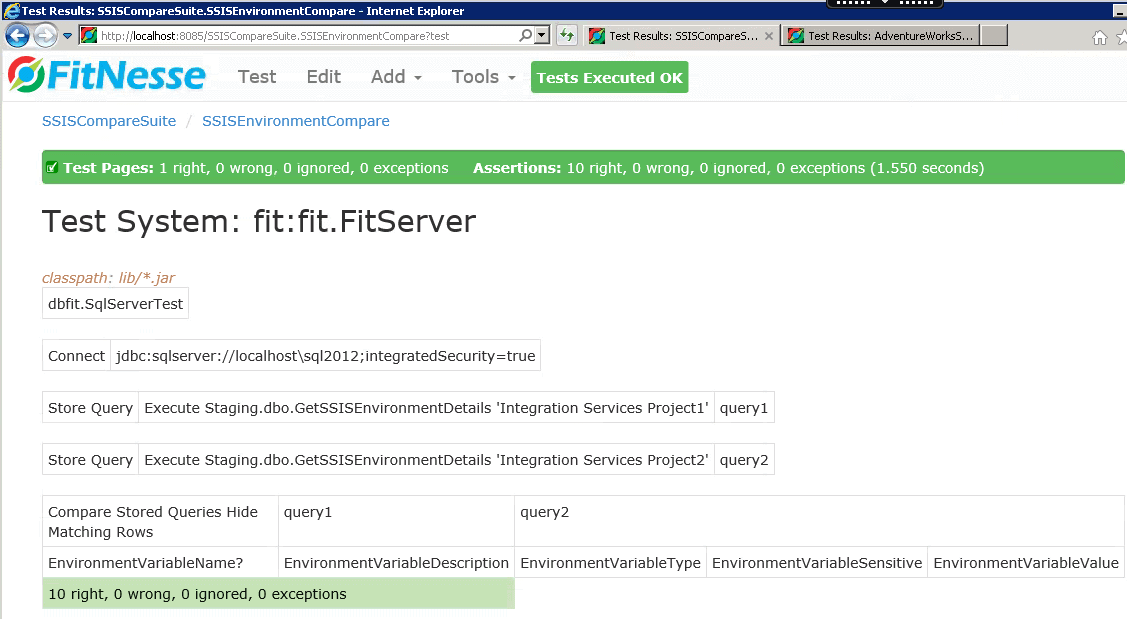The height and width of the screenshot is (619, 1127).
Task: Click the browser Back arrow button
Action: [x=17, y=35]
